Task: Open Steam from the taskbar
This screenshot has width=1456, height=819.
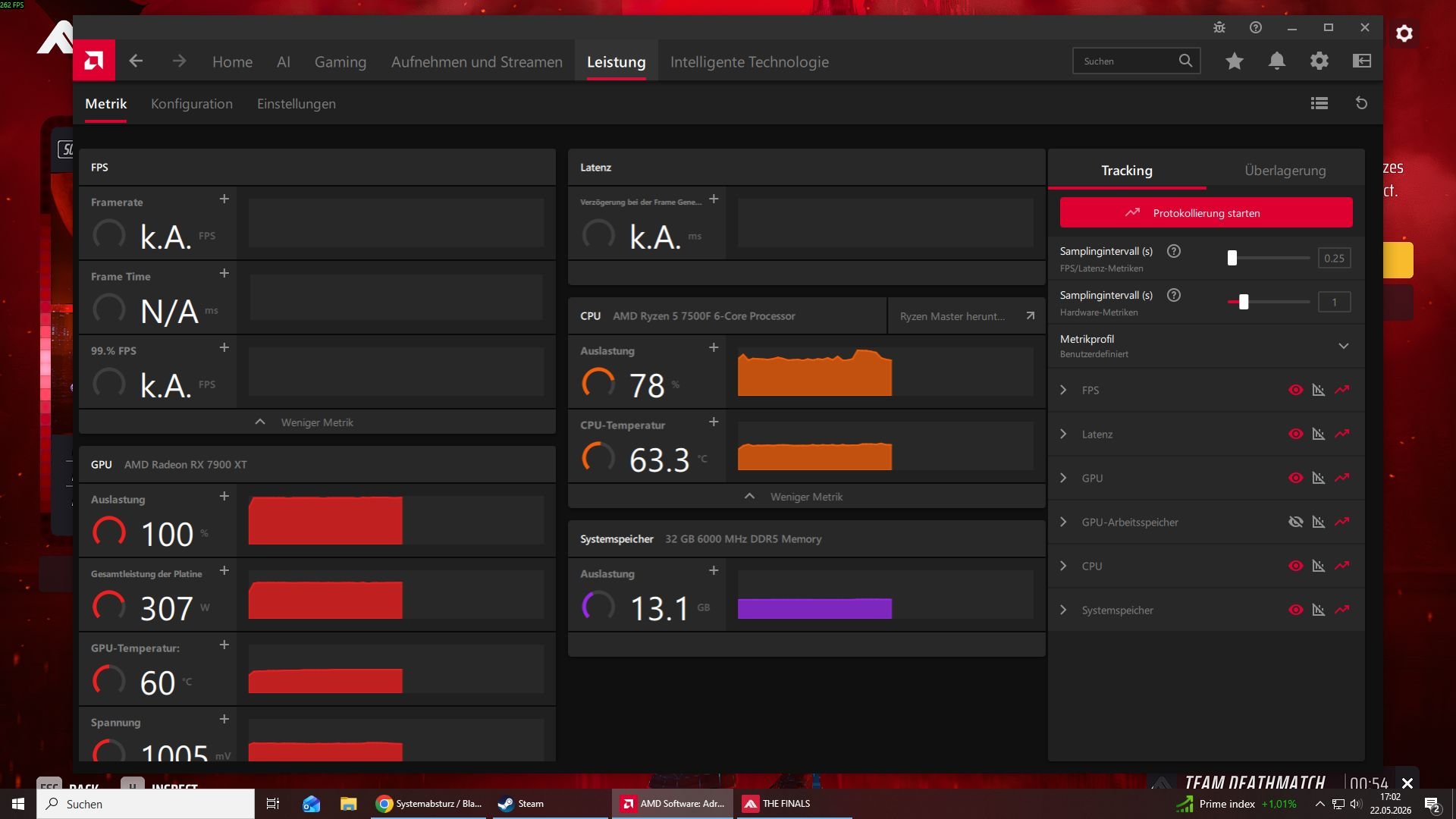Action: 551,804
